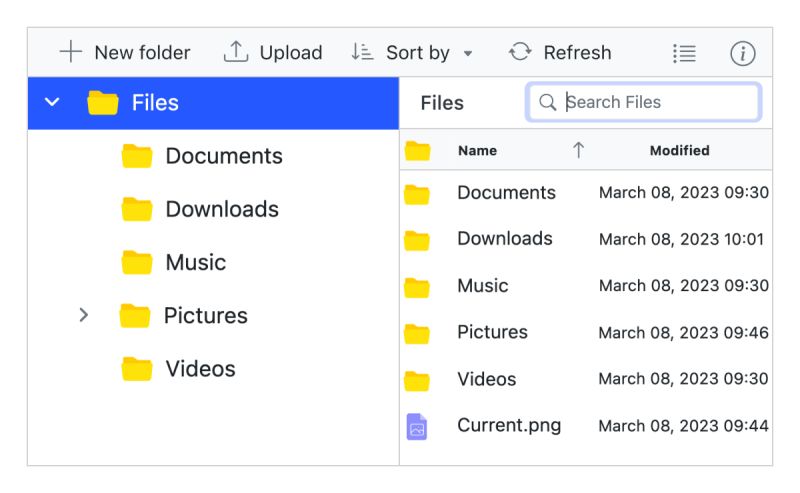Select the Documents name in file list
Screen dimensions: 800x493
tap(506, 192)
